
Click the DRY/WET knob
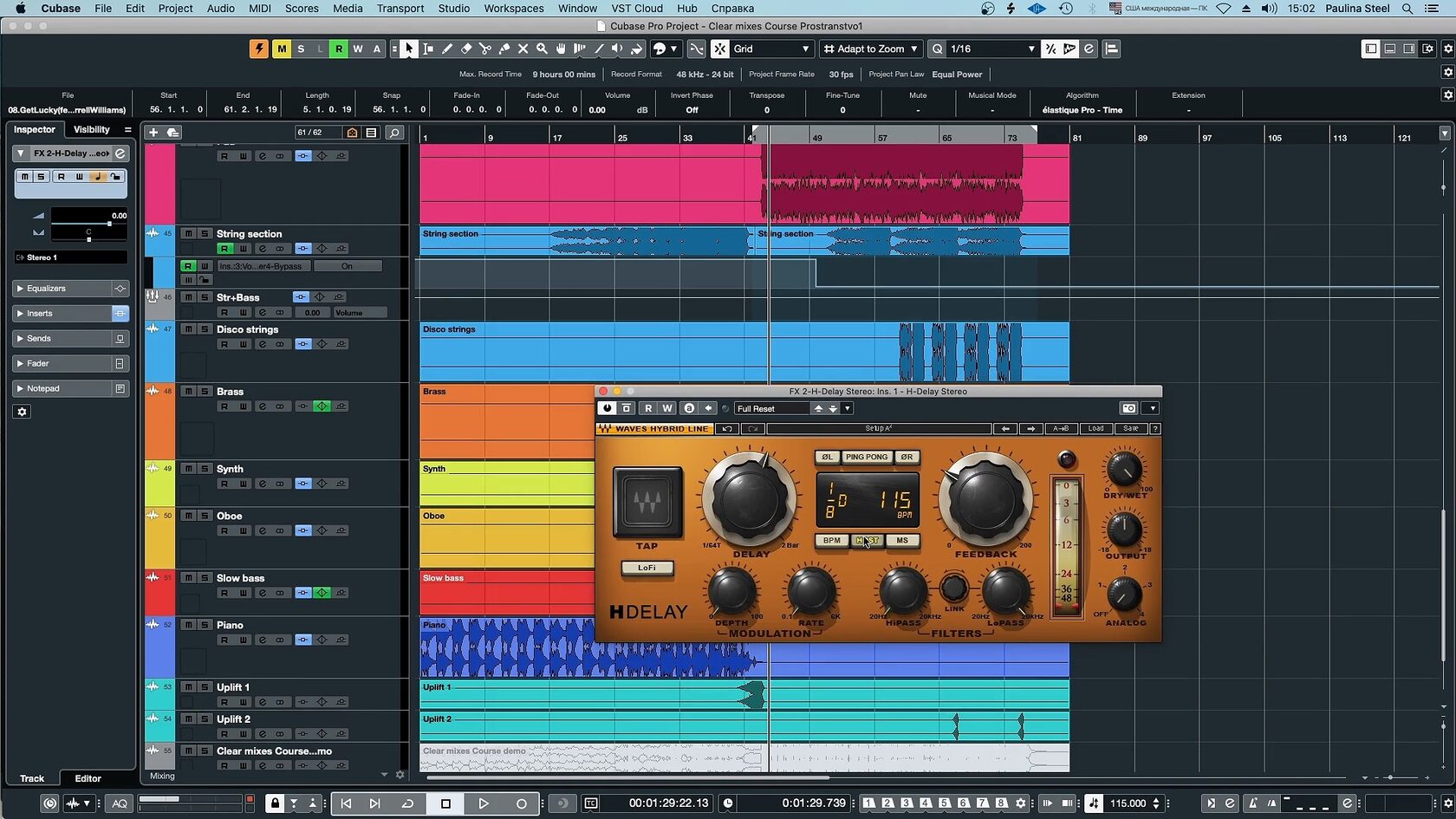pyautogui.click(x=1124, y=470)
